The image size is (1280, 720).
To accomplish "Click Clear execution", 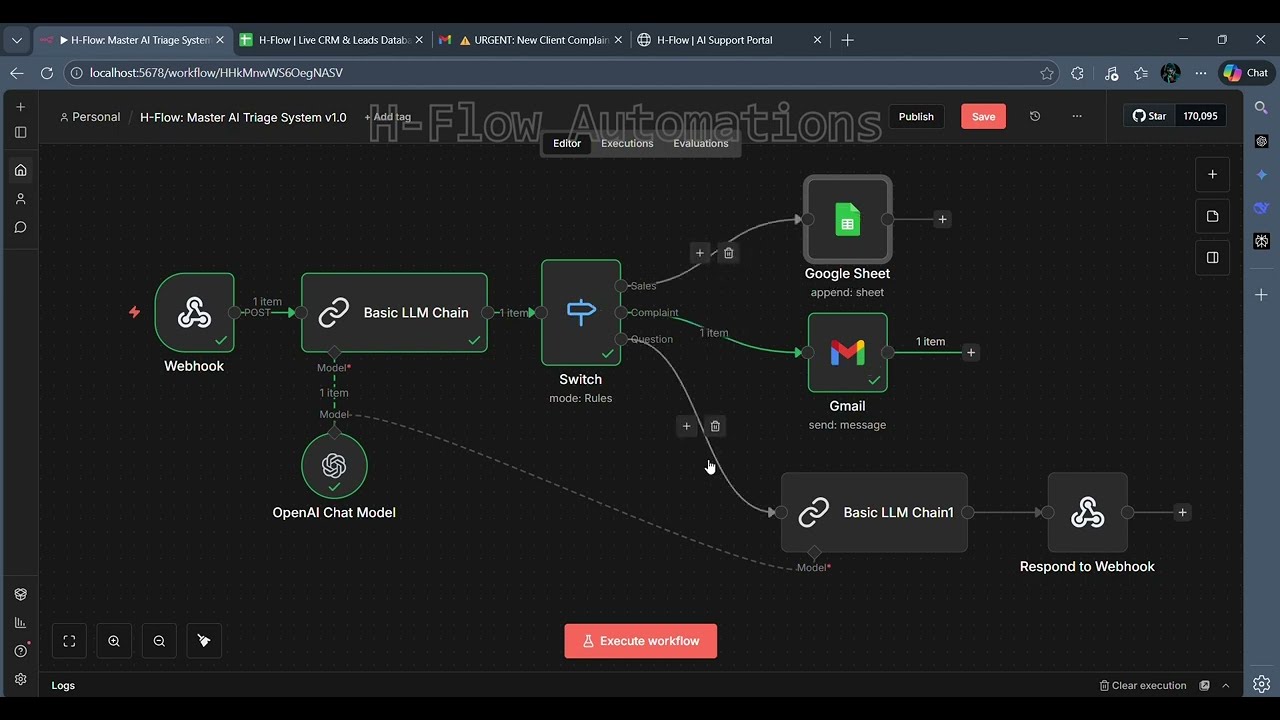I will [1143, 685].
